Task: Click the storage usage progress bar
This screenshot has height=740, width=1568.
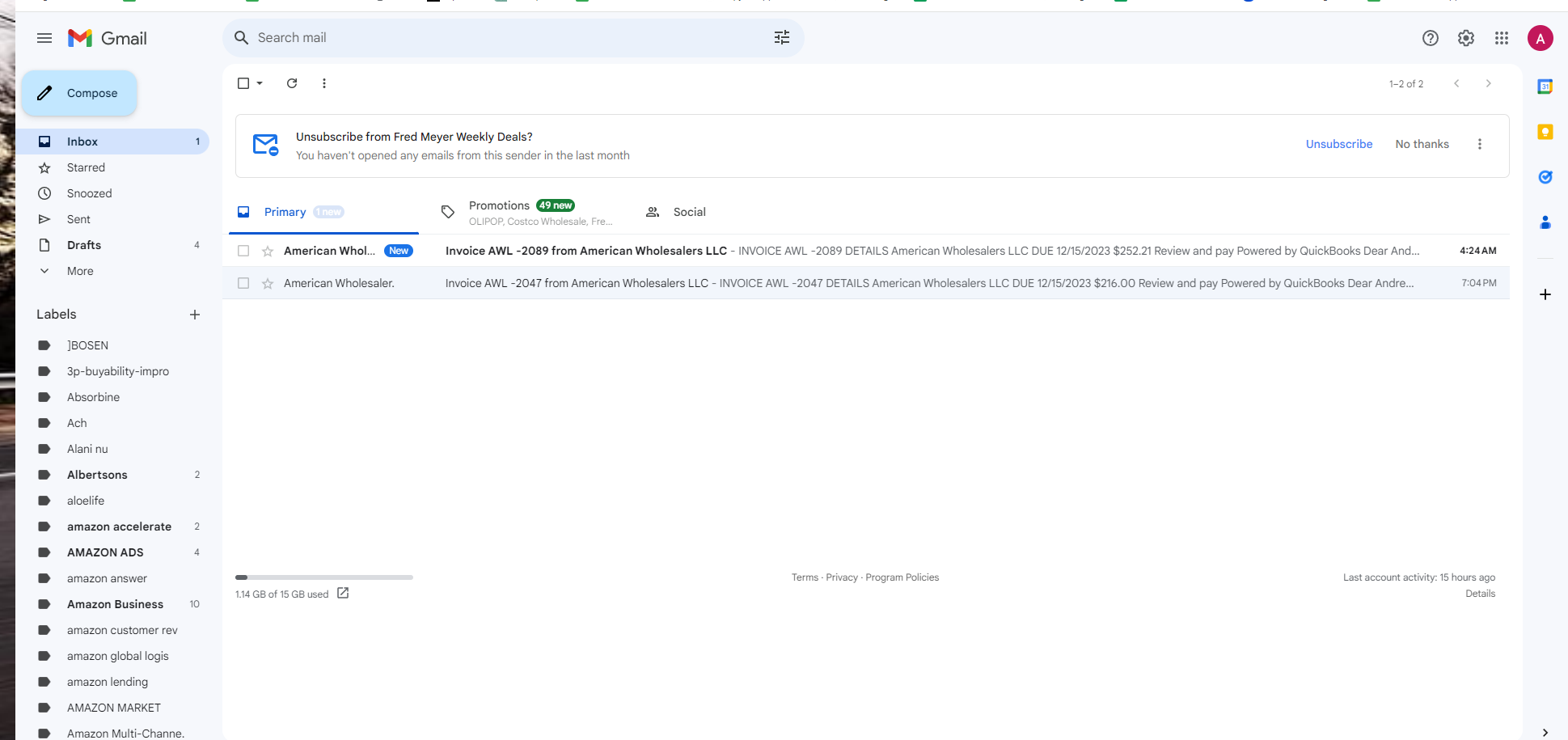Action: click(x=324, y=577)
